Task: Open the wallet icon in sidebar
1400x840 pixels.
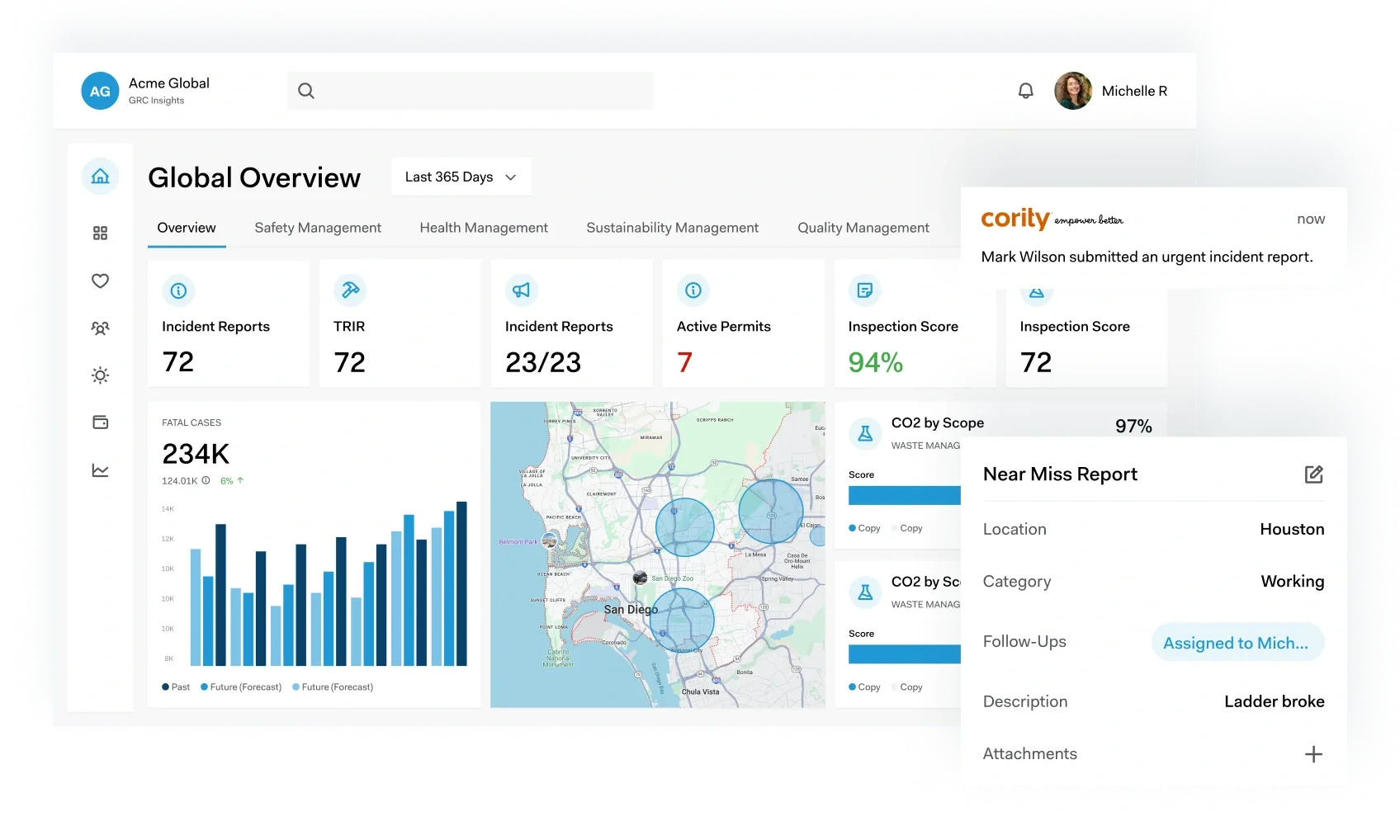Action: click(x=100, y=422)
